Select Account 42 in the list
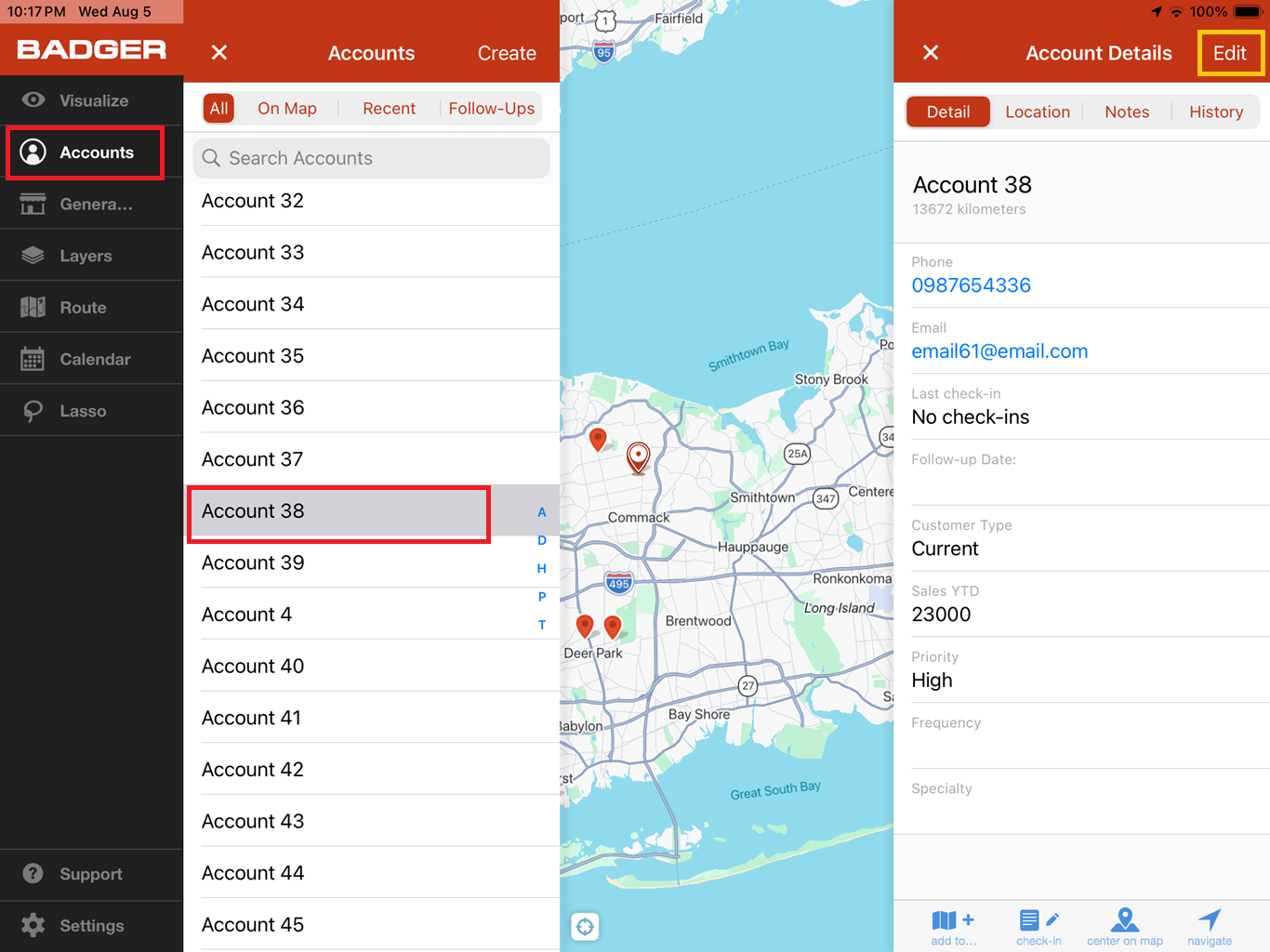This screenshot has width=1270, height=952. click(372, 770)
